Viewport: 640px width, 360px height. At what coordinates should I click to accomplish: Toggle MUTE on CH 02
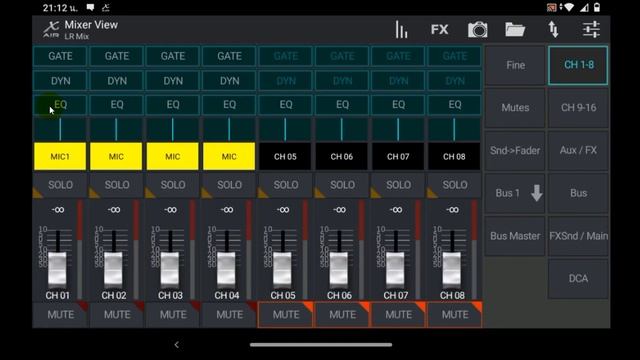[x=117, y=315]
